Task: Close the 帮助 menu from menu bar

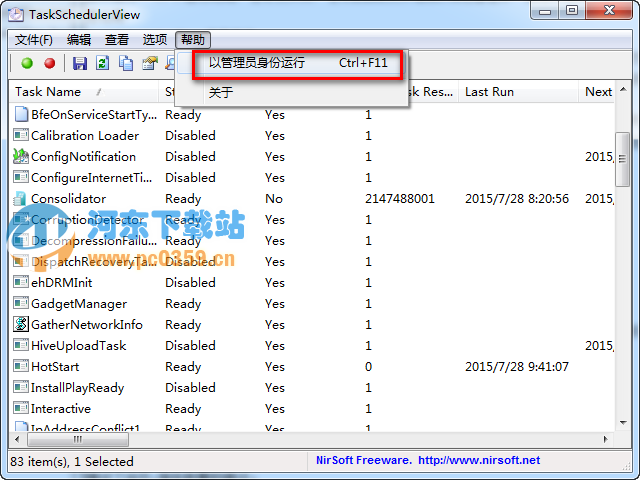Action: coord(193,40)
